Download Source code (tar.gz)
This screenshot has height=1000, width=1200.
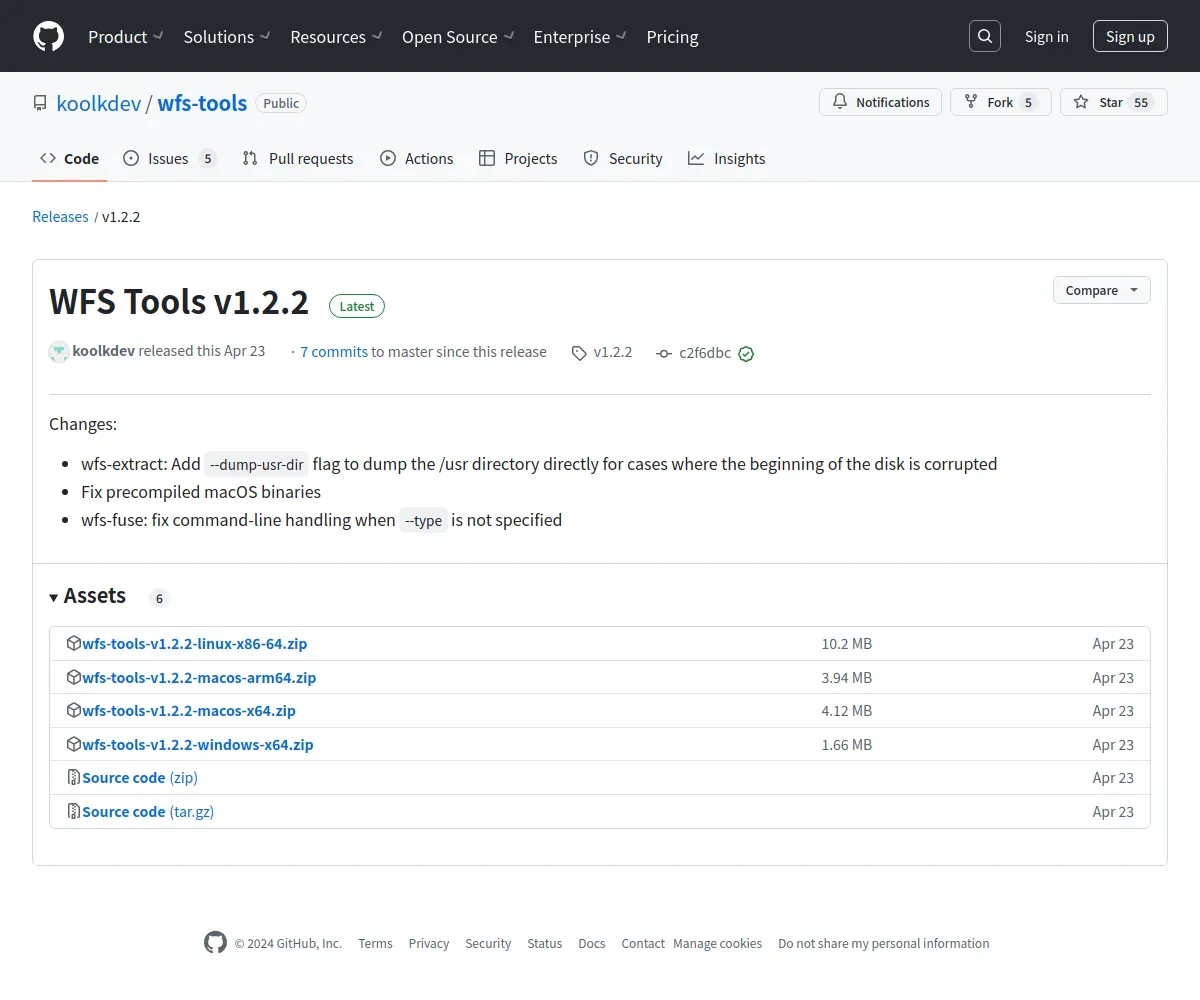[148, 812]
